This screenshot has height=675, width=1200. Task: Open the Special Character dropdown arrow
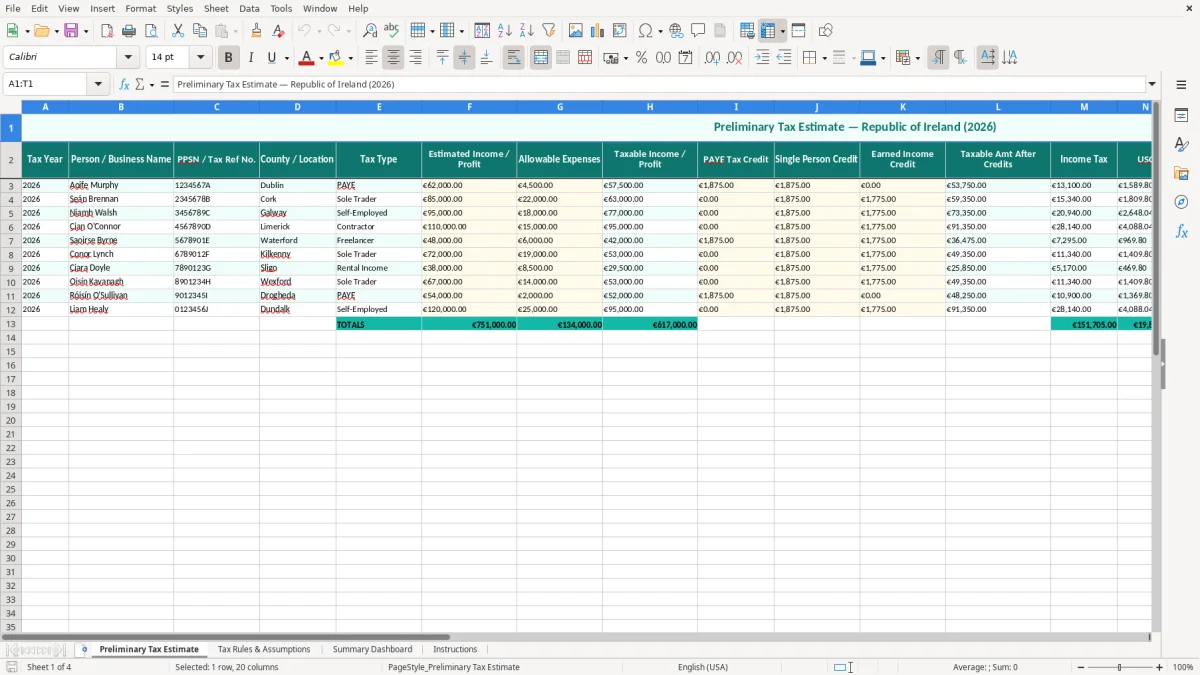661,32
